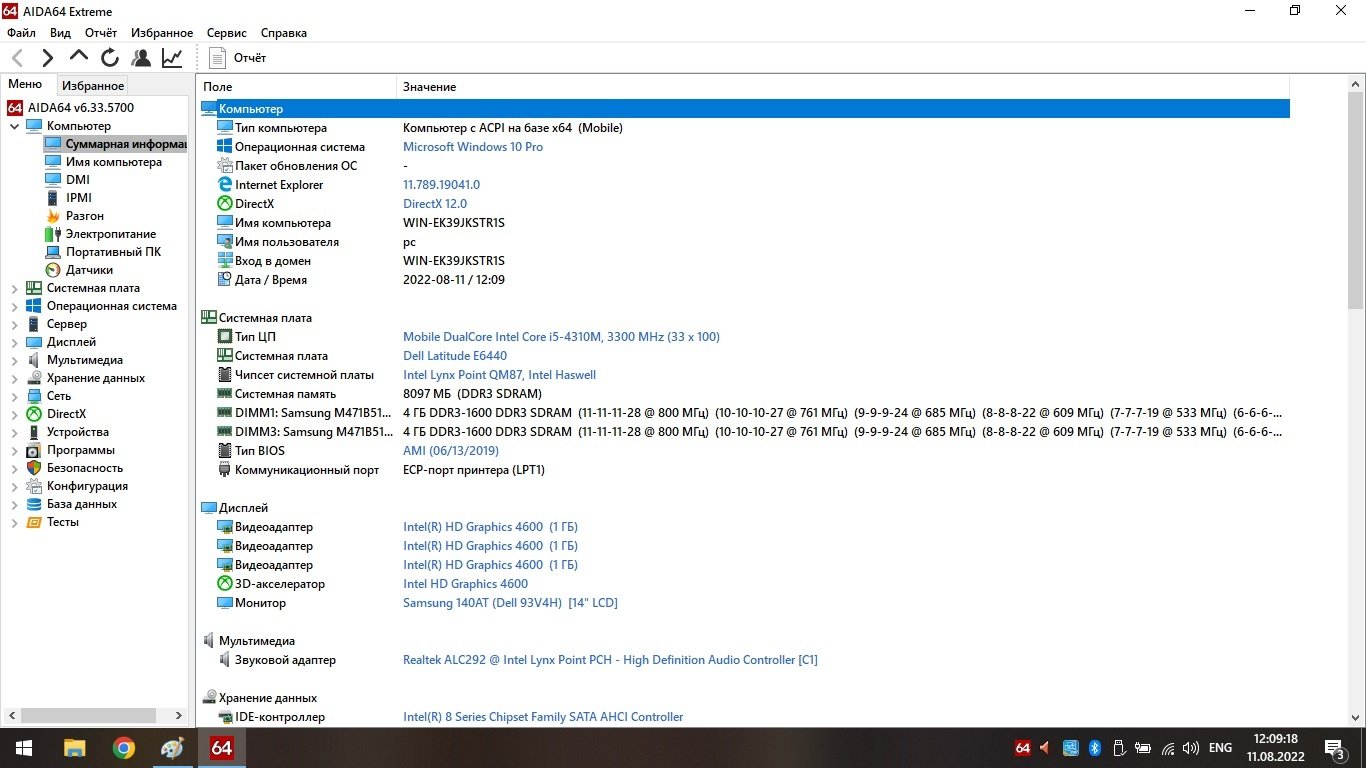Open the graph chart toolbar icon

[172, 58]
